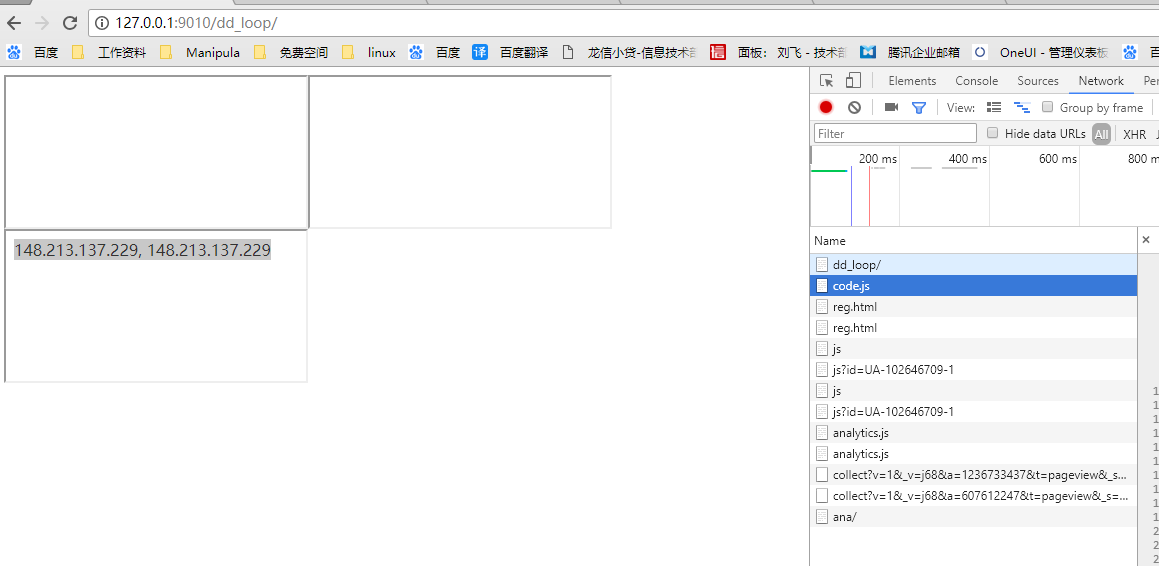Viewport: 1159px width, 566px height.
Task: Select collect request with a=1236733437
Action: coord(973,475)
